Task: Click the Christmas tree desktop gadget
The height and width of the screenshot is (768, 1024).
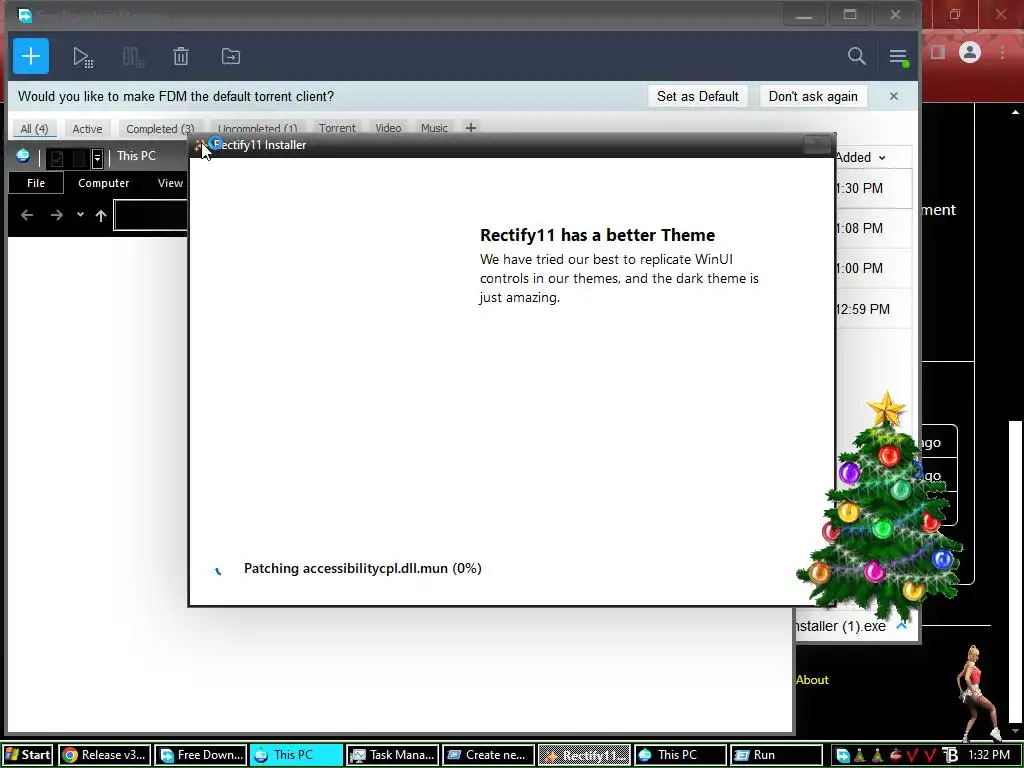Action: coord(880,509)
